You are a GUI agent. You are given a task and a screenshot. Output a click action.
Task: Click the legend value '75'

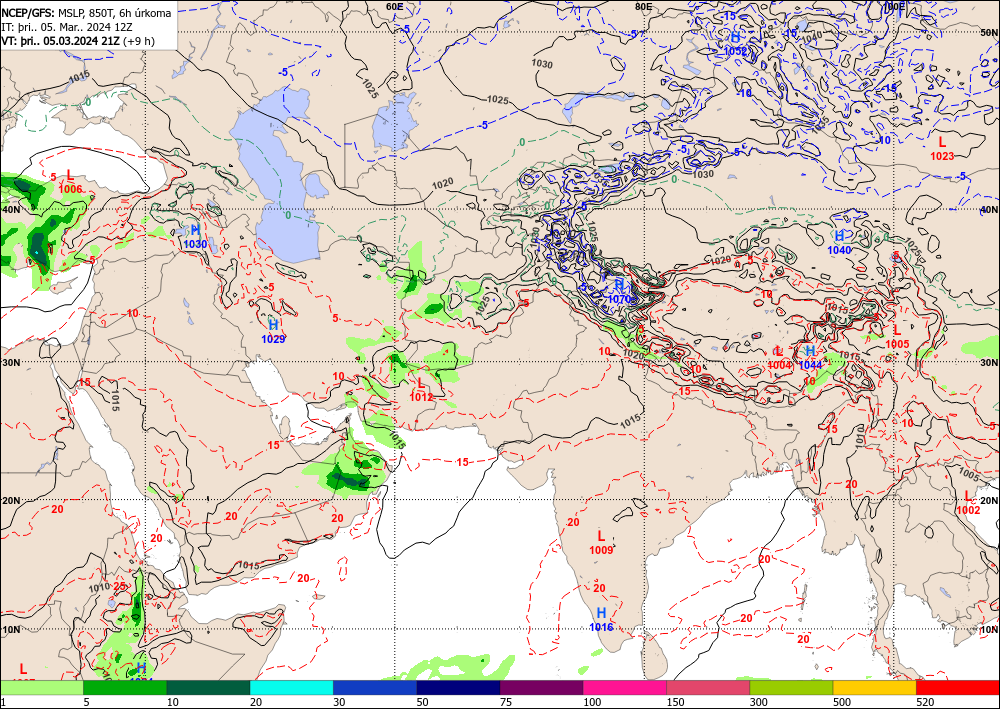[x=506, y=702]
